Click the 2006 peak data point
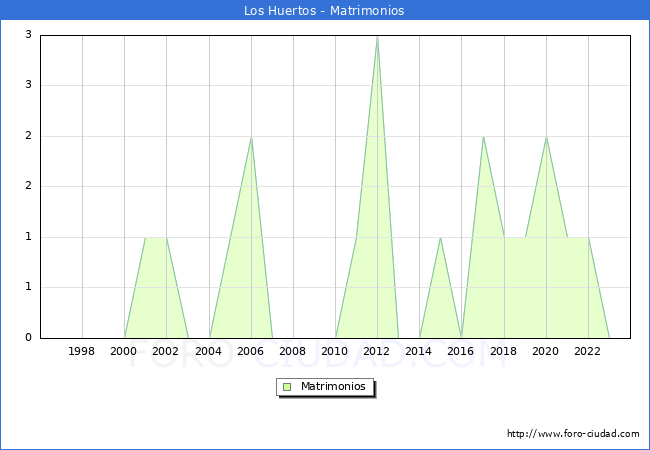650x450 pixels. (251, 137)
